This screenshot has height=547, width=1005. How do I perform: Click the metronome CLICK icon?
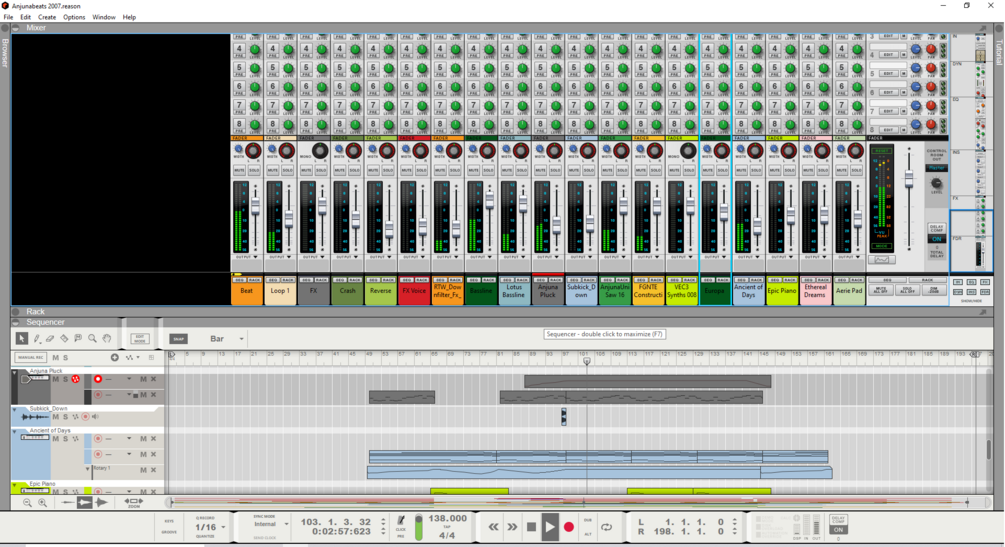401,520
